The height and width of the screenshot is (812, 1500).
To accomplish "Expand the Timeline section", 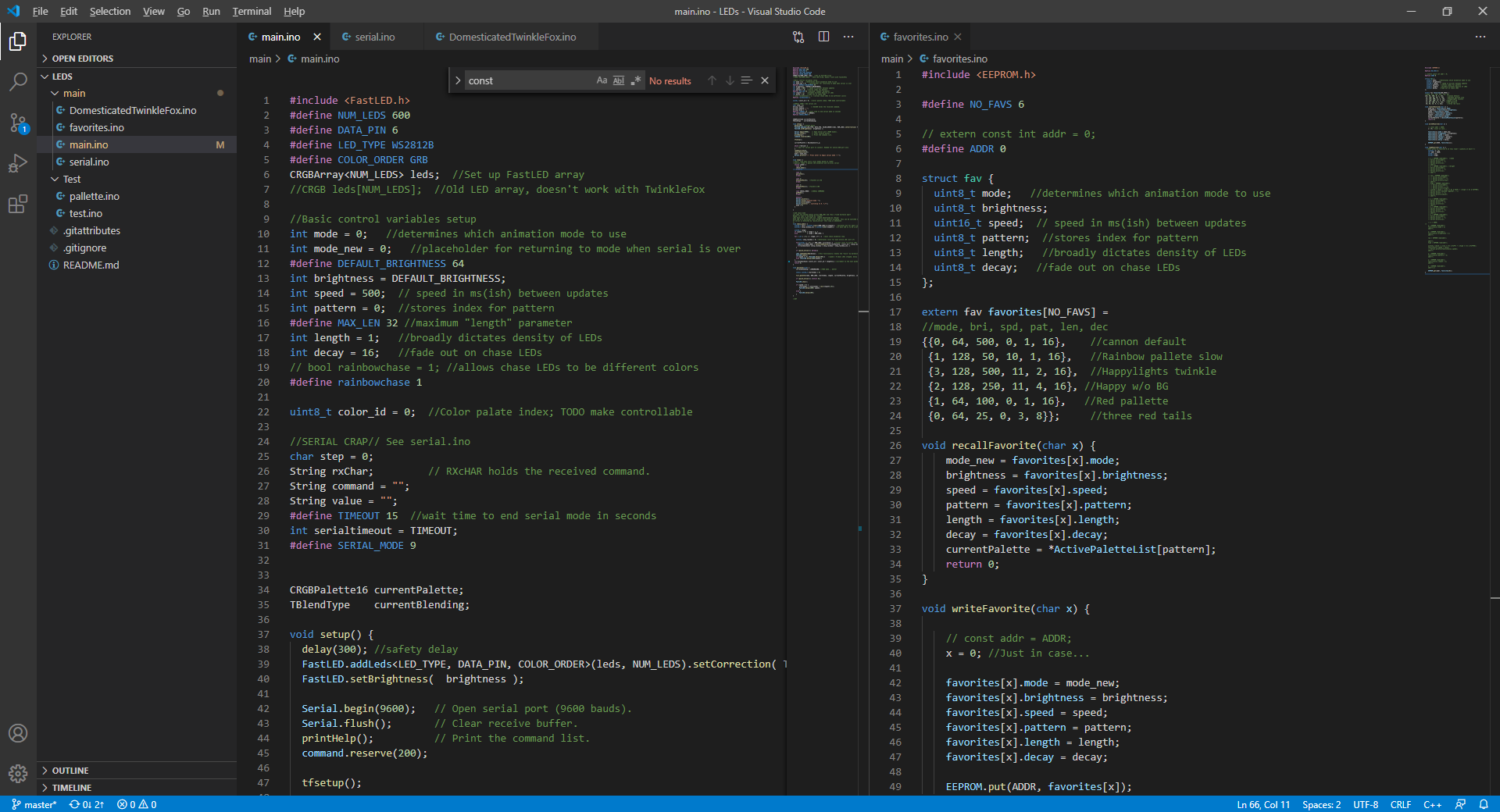I will tap(137, 788).
